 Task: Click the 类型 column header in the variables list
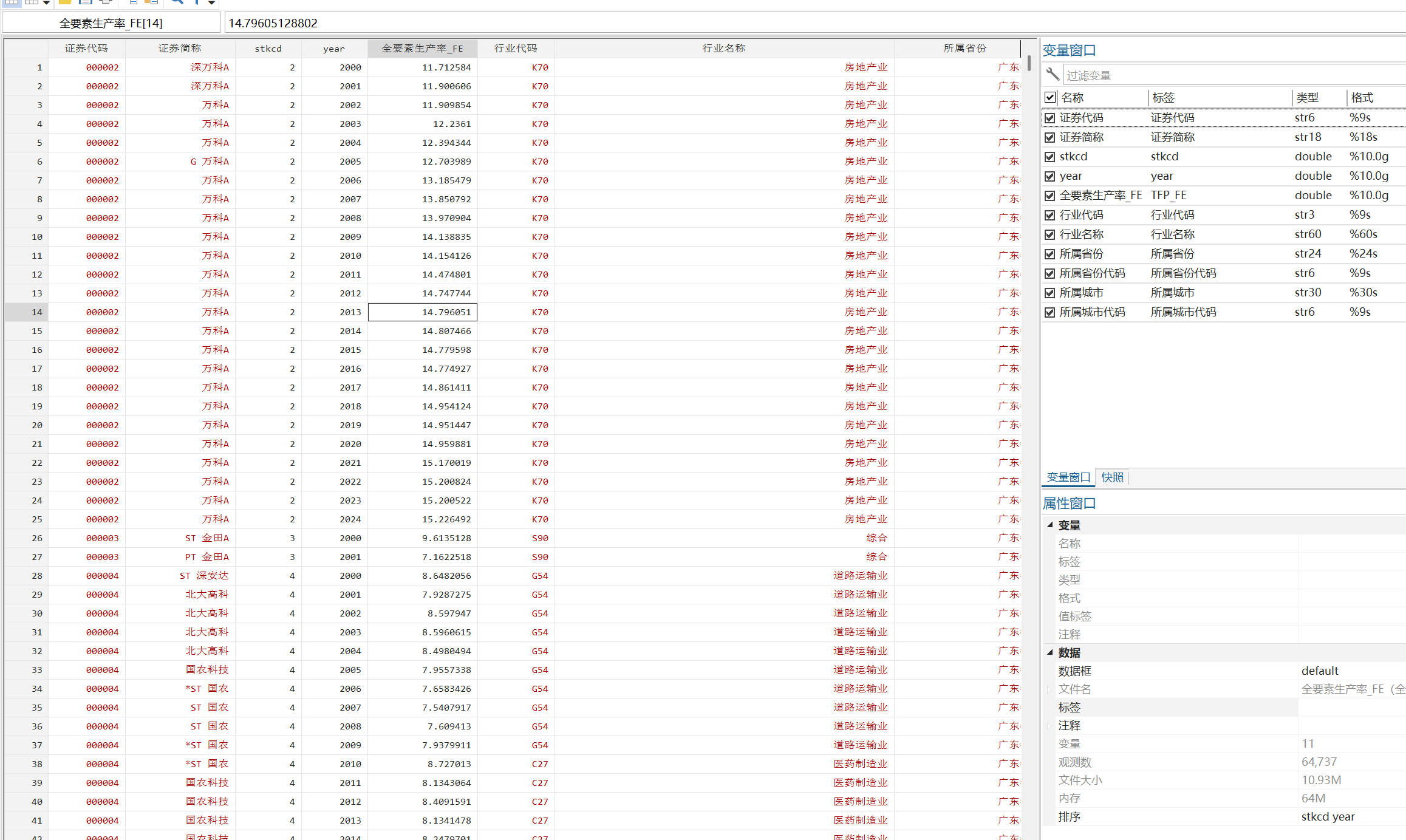pyautogui.click(x=1307, y=97)
